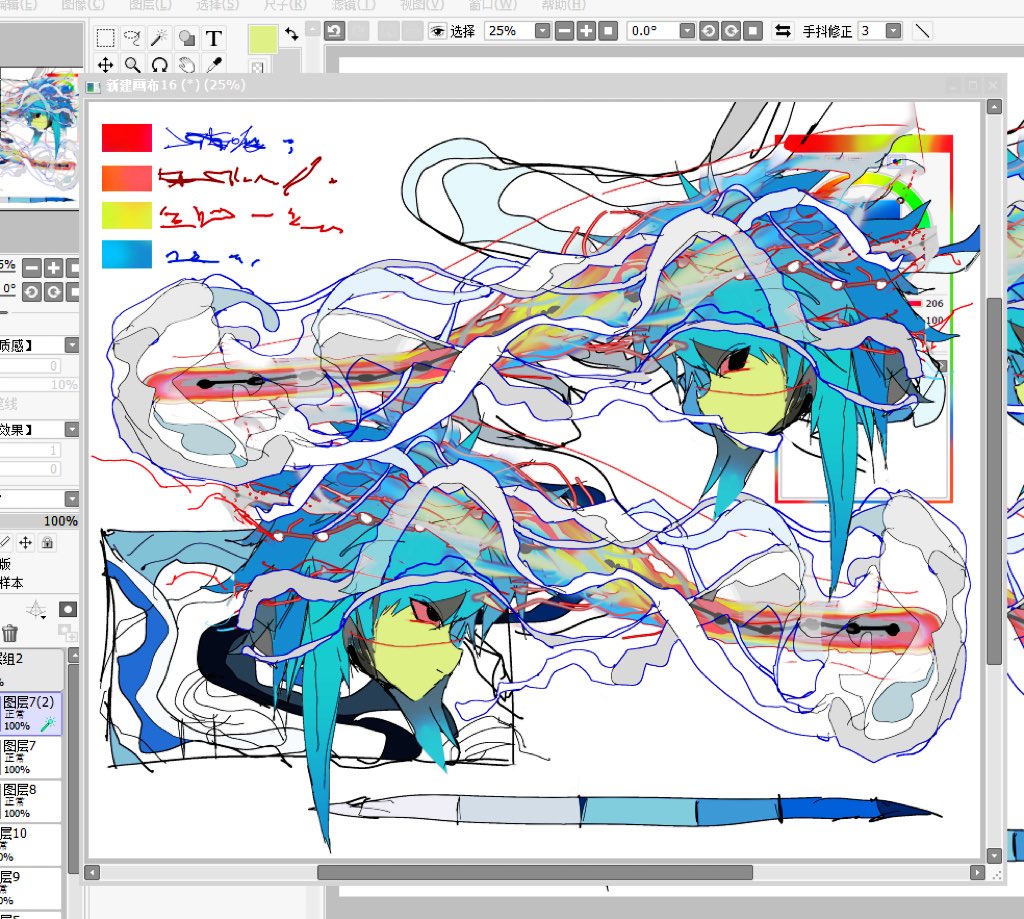Toggle selection visibility eye icon
This screenshot has width=1024, height=919.
pyautogui.click(x=437, y=31)
